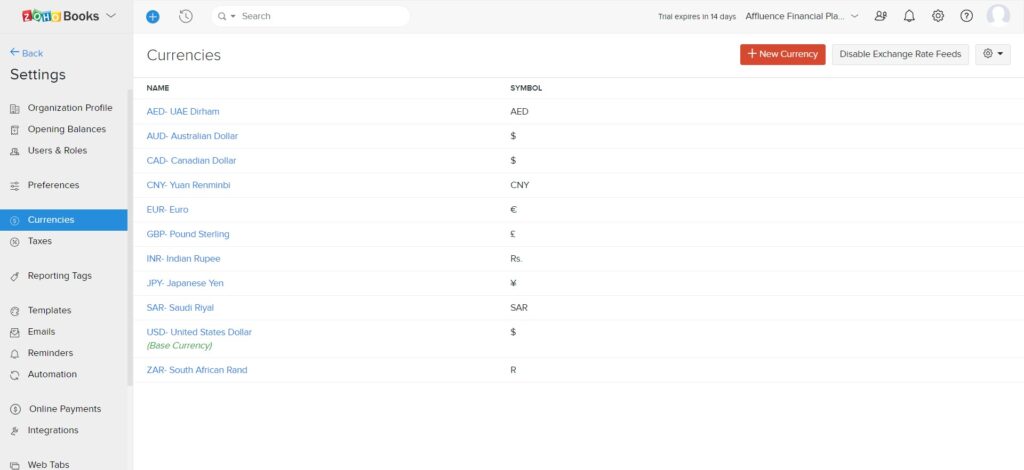The height and width of the screenshot is (470, 1024).
Task: Open the help question mark icon
Action: [967, 16]
